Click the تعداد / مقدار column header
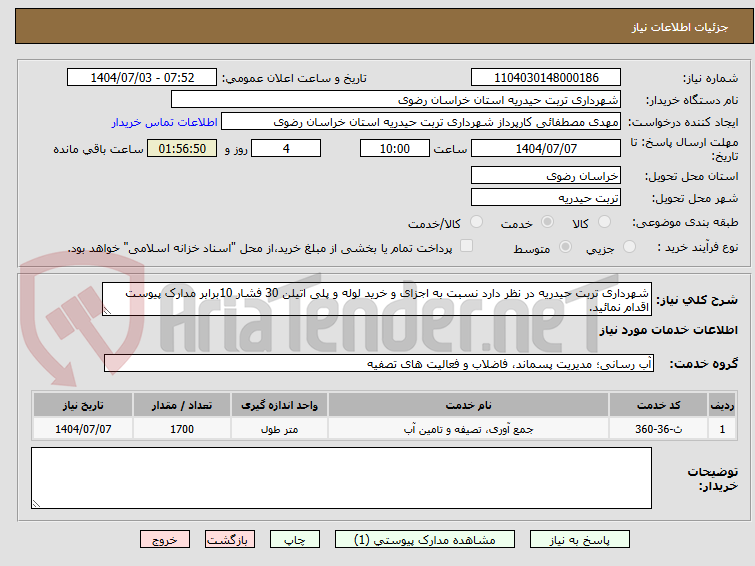The width and height of the screenshot is (755, 566). click(x=182, y=405)
